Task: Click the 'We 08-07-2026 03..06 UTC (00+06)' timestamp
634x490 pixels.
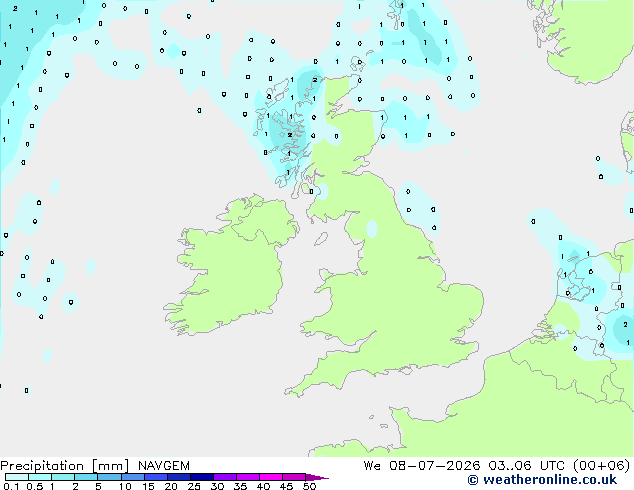Action: [x=497, y=466]
